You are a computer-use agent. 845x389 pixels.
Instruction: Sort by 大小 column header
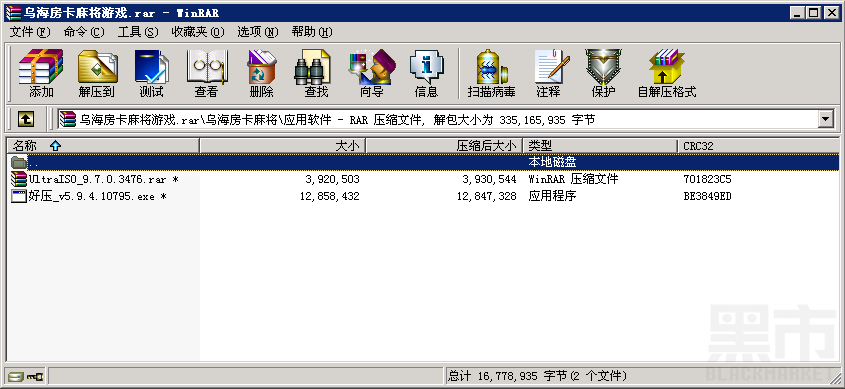point(283,145)
